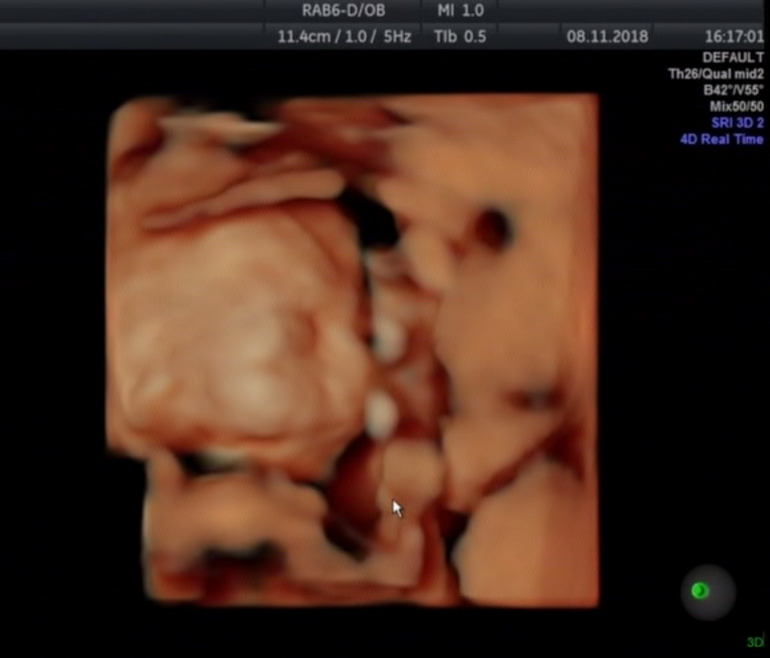Click the dark round spot in render's upper right

491,228
